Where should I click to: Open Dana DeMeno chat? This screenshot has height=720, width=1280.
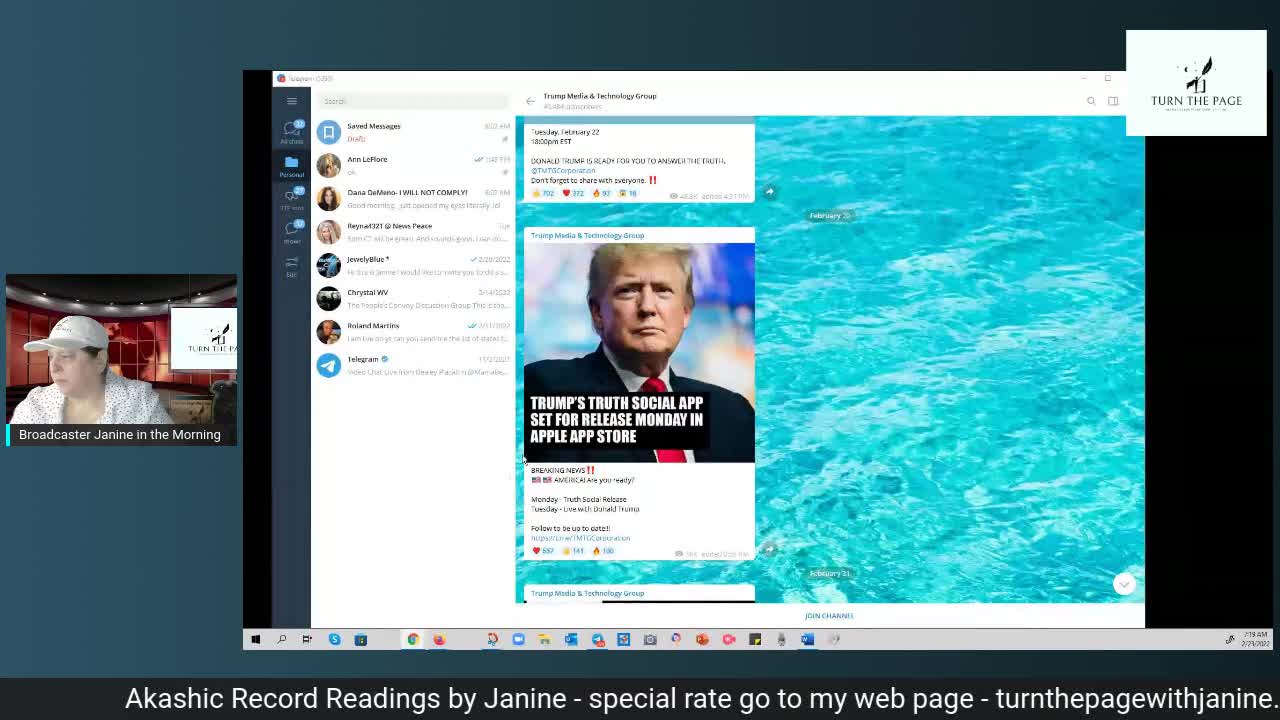413,198
